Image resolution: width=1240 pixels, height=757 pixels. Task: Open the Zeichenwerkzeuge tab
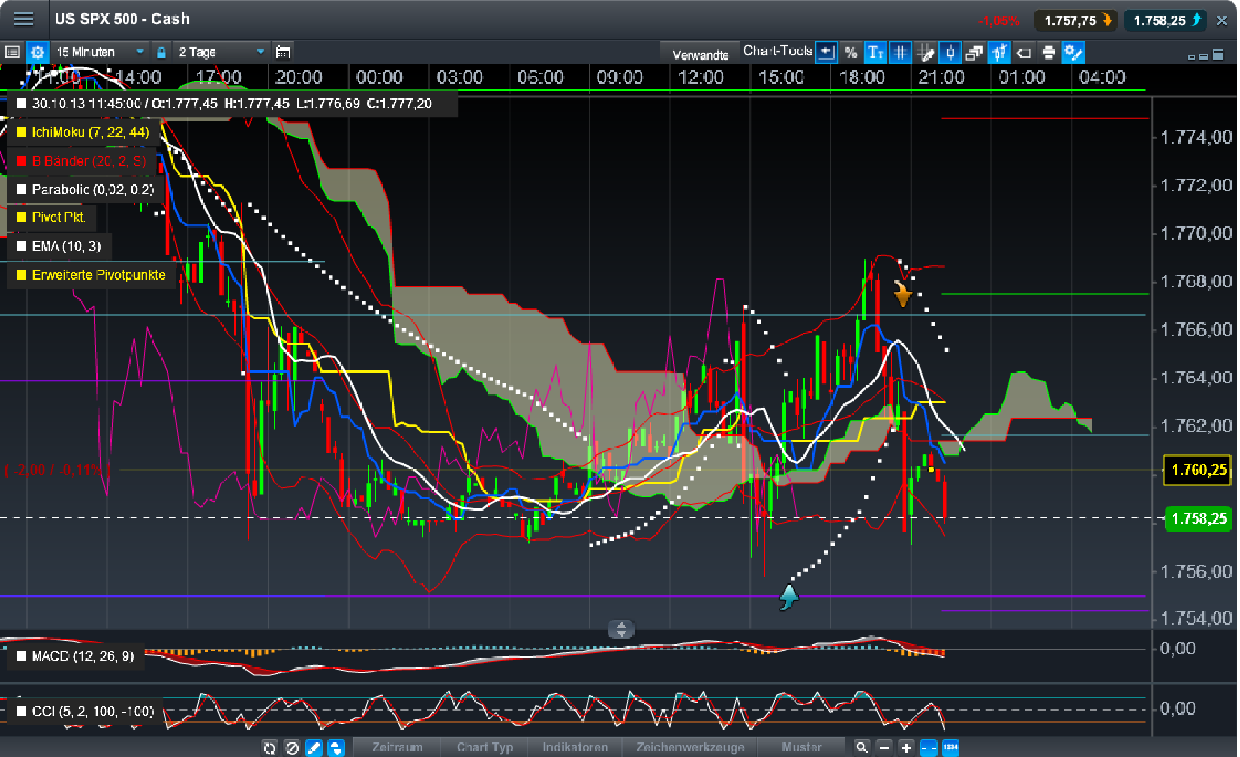(690, 747)
